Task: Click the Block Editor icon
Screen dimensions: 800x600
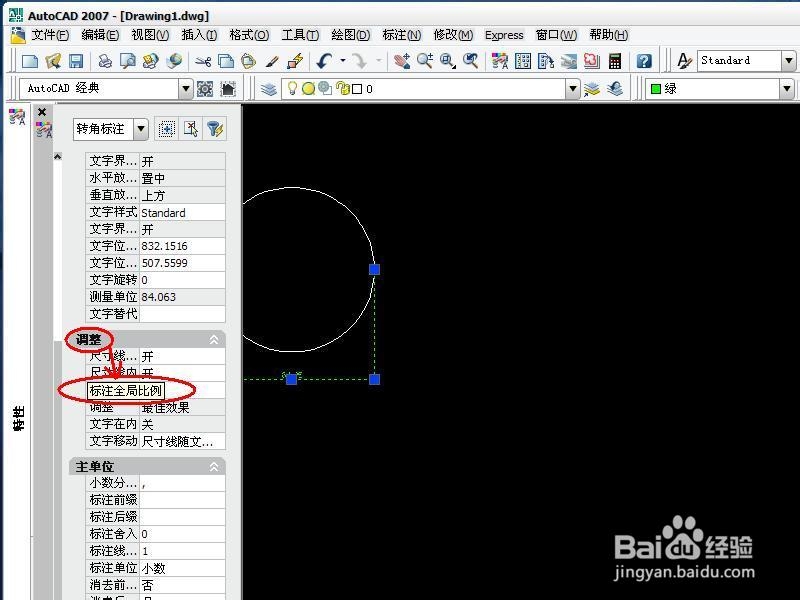Action: pyautogui.click(x=295, y=61)
